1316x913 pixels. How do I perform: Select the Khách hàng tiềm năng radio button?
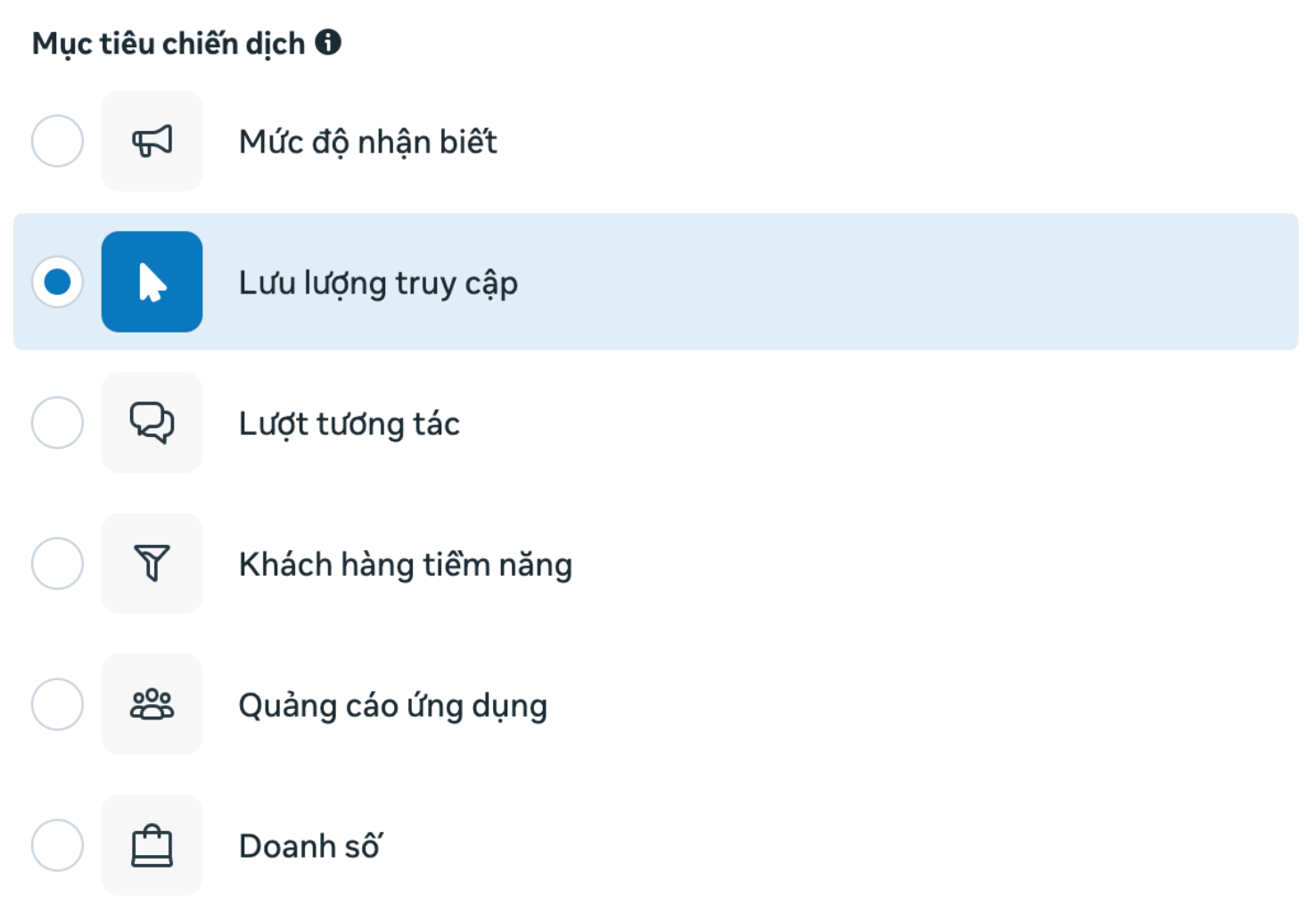click(x=57, y=563)
